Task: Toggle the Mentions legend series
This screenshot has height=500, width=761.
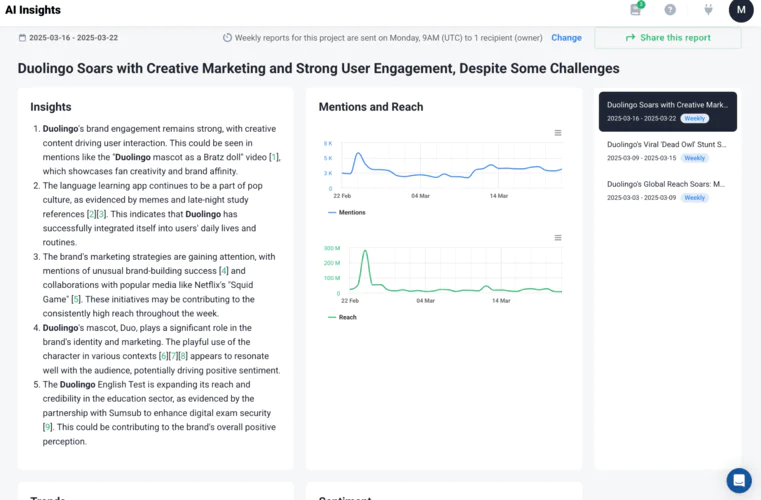Action: [x=347, y=213]
